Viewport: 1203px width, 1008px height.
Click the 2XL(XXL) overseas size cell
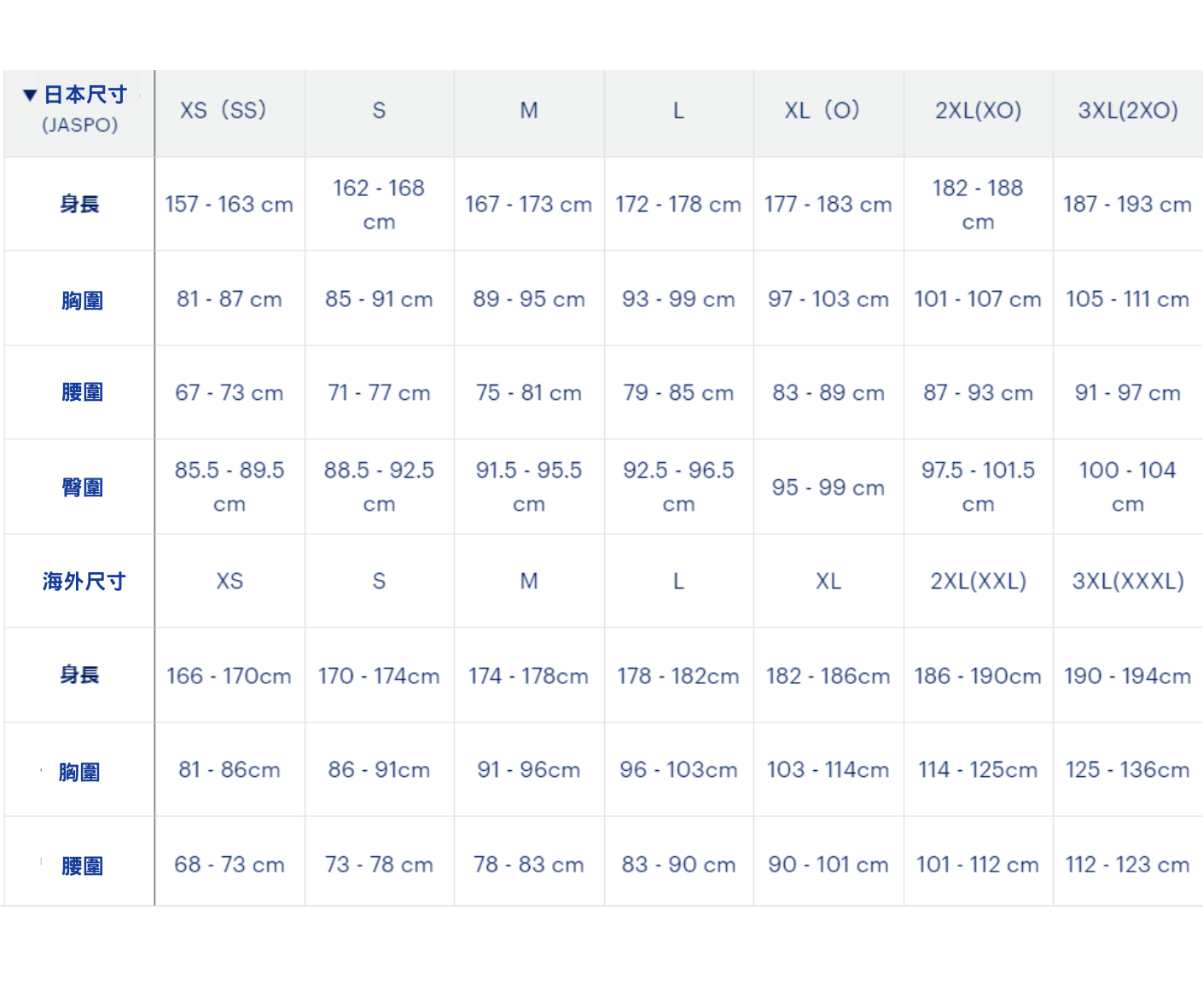point(978,582)
